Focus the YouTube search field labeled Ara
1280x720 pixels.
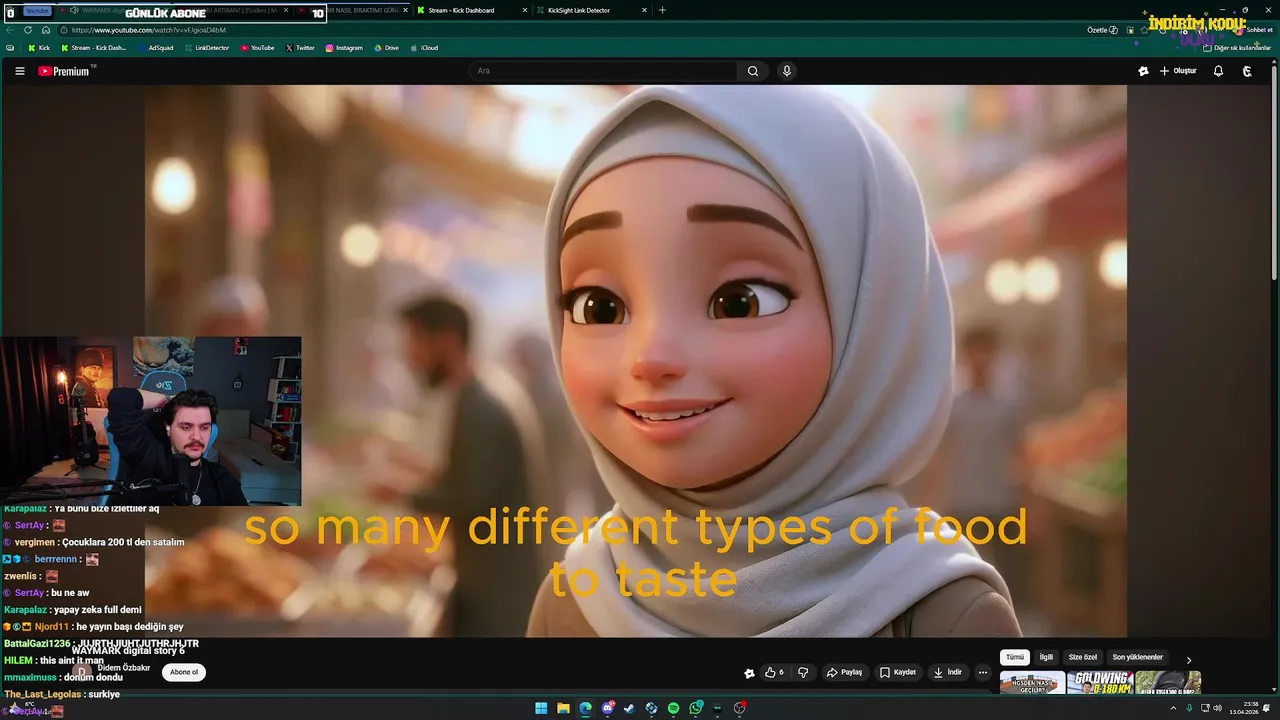(x=604, y=71)
